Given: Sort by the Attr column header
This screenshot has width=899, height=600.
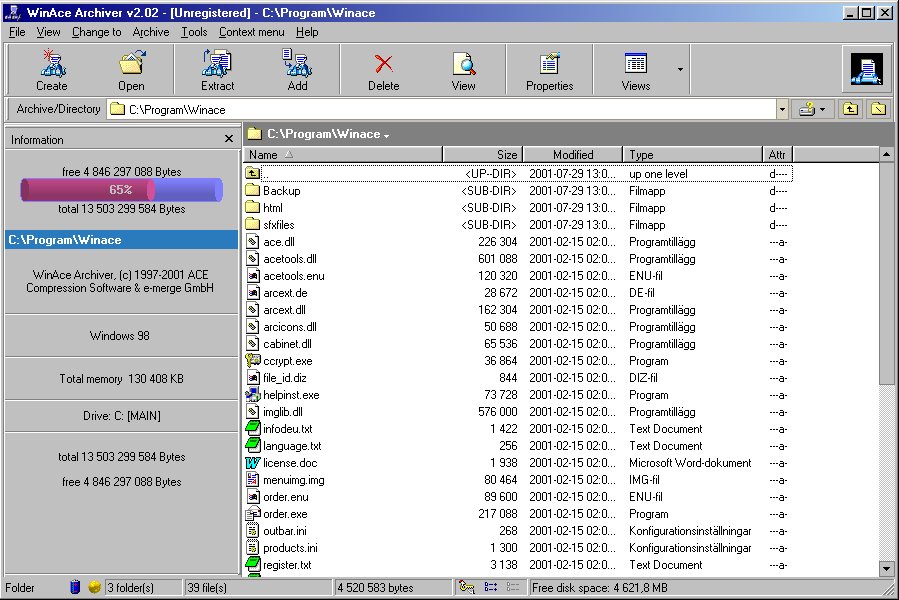Looking at the screenshot, I should (x=778, y=154).
